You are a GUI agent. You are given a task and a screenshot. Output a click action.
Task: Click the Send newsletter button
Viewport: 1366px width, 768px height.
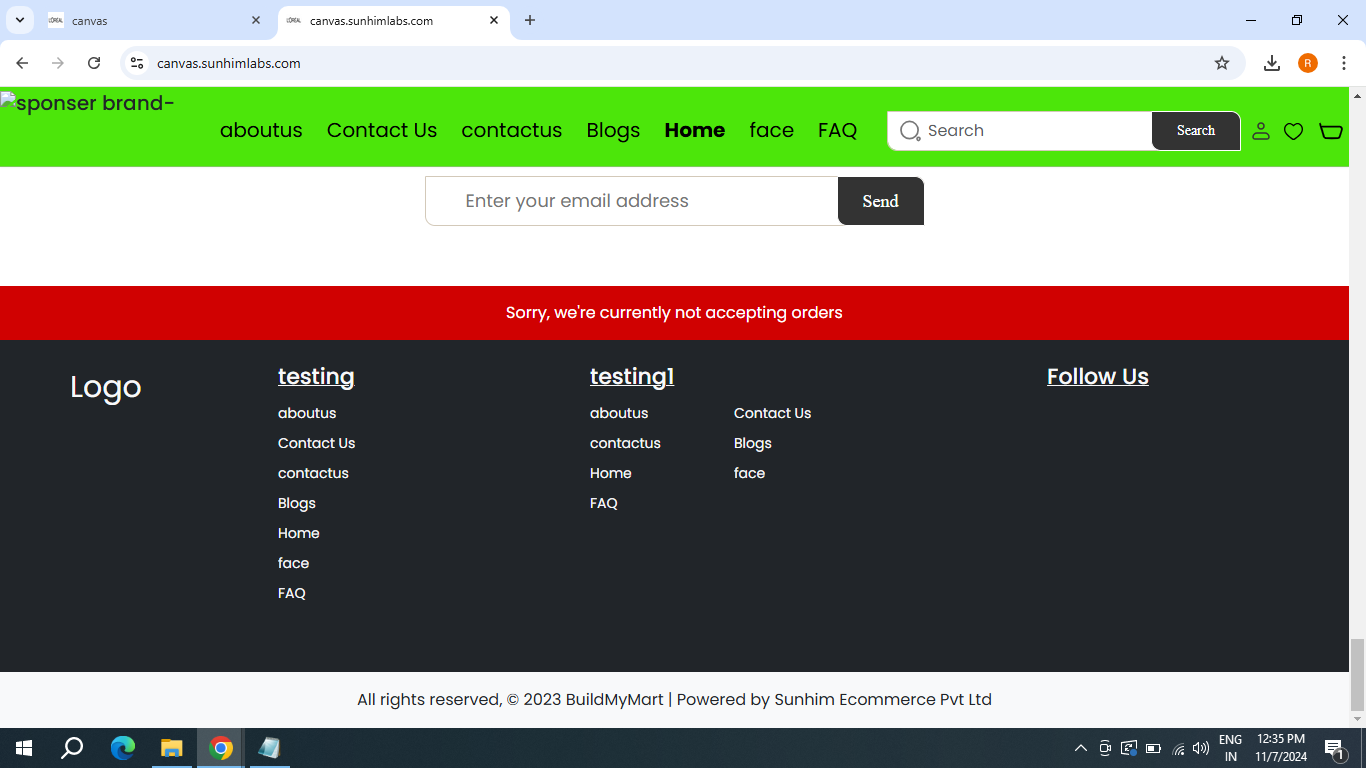pyautogui.click(x=881, y=201)
